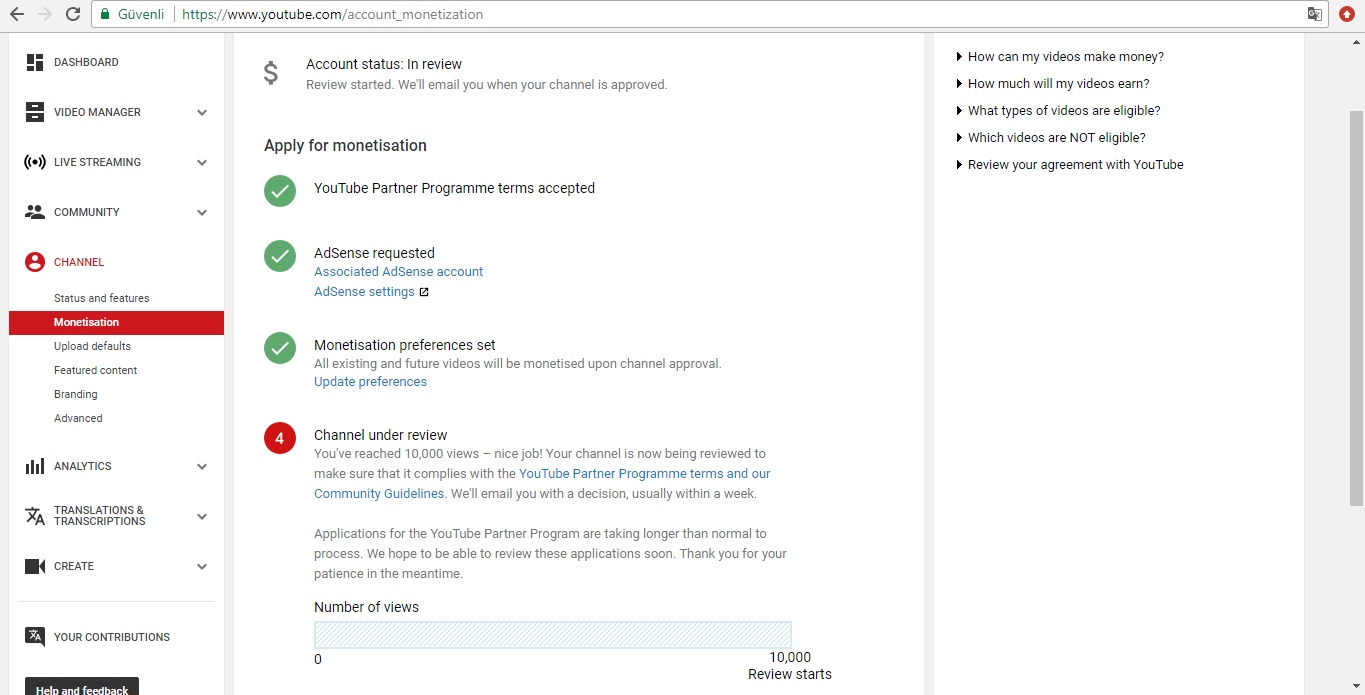Expand the Create section chevron
1365x695 pixels.
(202, 567)
